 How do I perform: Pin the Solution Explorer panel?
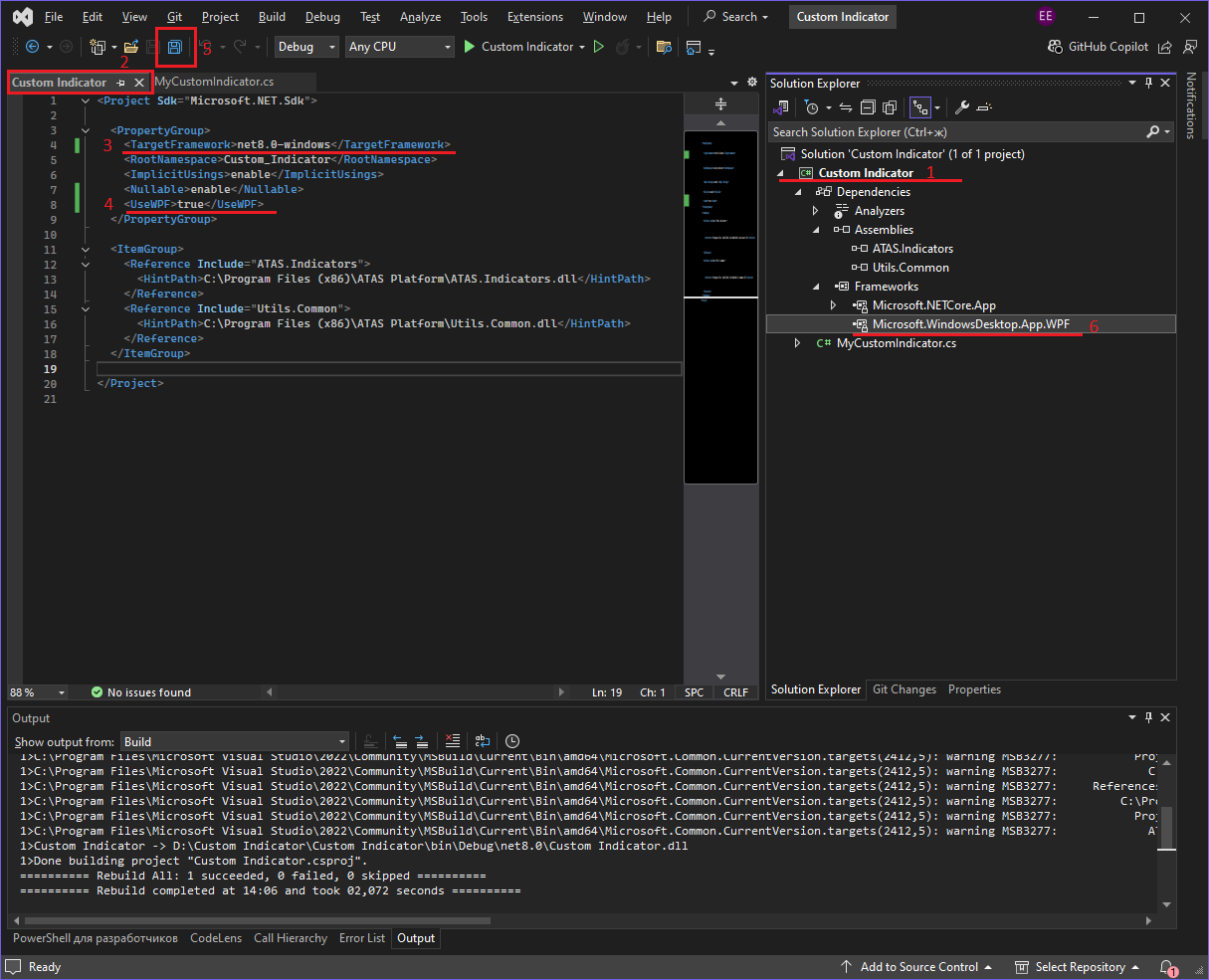point(1148,84)
